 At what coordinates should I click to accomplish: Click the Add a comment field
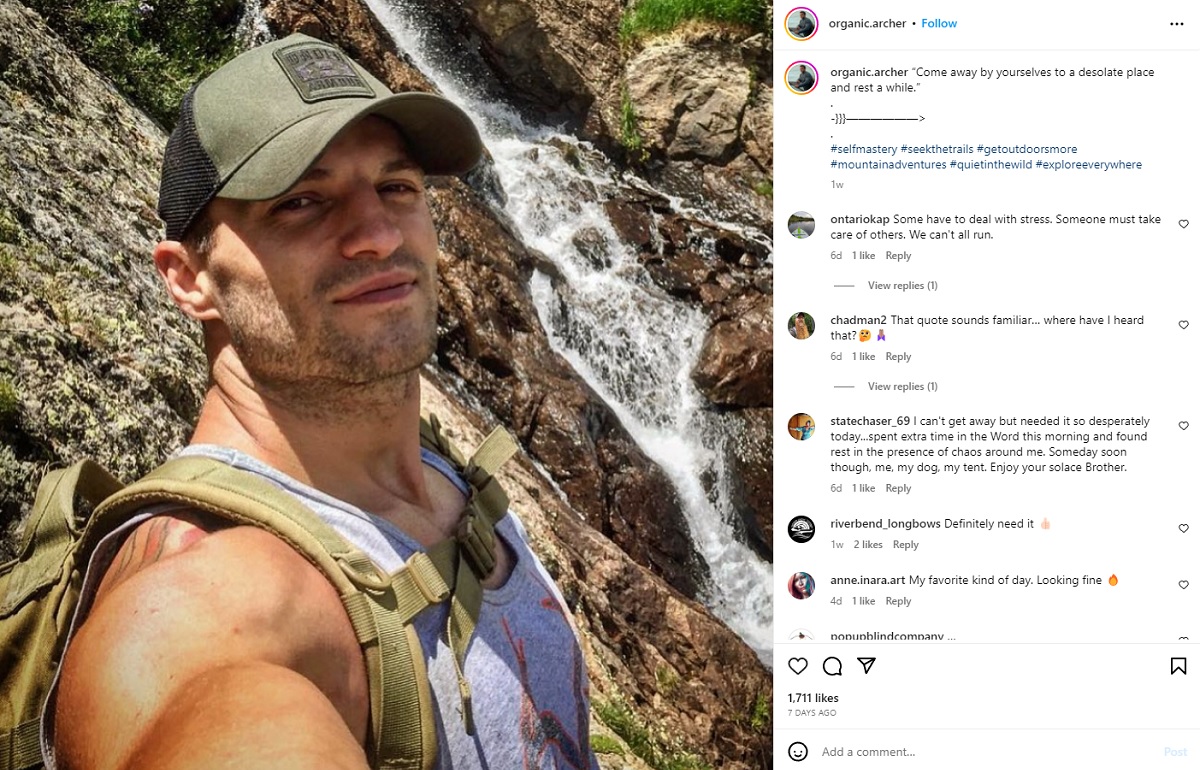[980, 751]
